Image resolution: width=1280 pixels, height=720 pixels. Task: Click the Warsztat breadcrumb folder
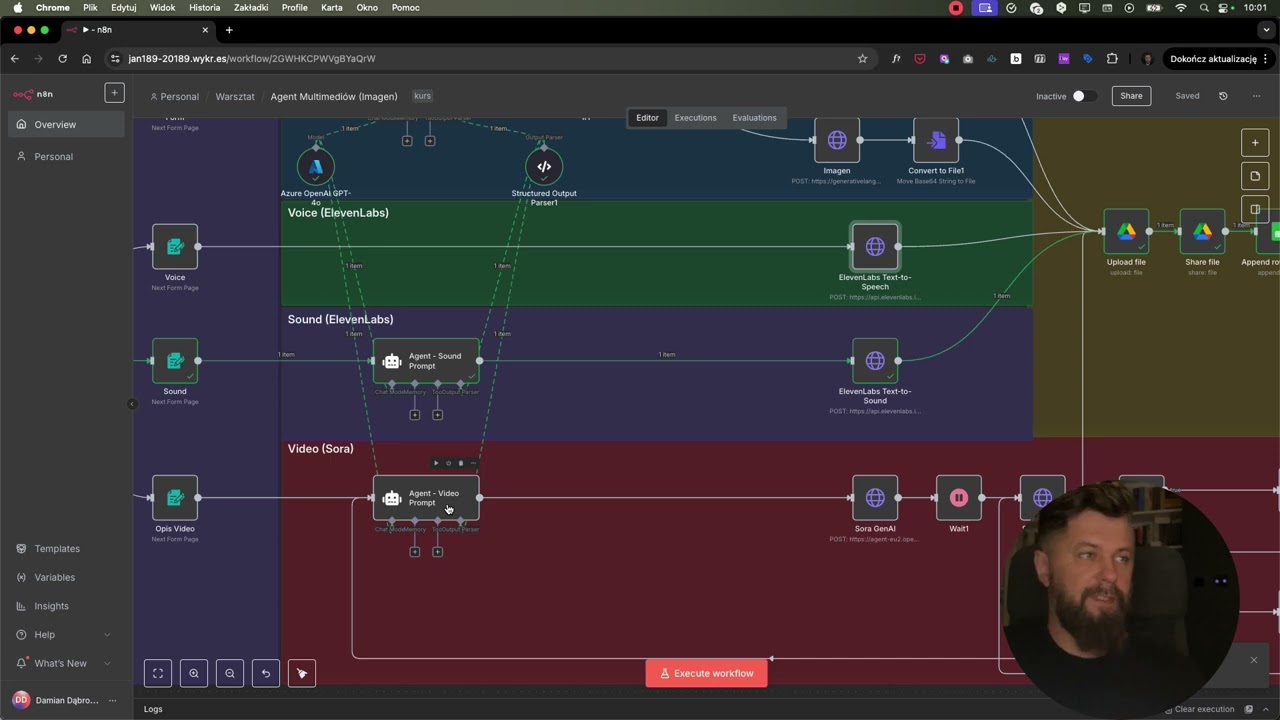tap(235, 97)
